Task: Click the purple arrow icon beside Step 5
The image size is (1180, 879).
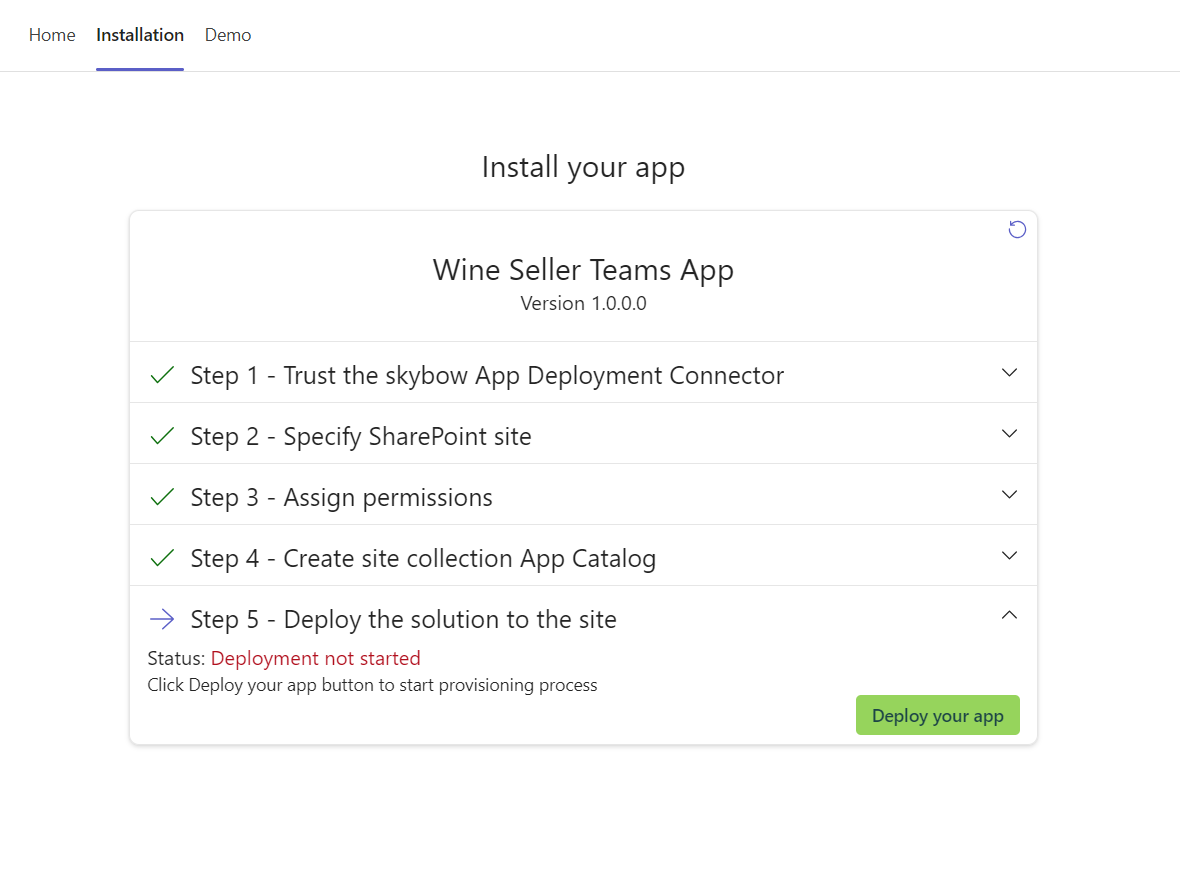Action: pos(162,619)
